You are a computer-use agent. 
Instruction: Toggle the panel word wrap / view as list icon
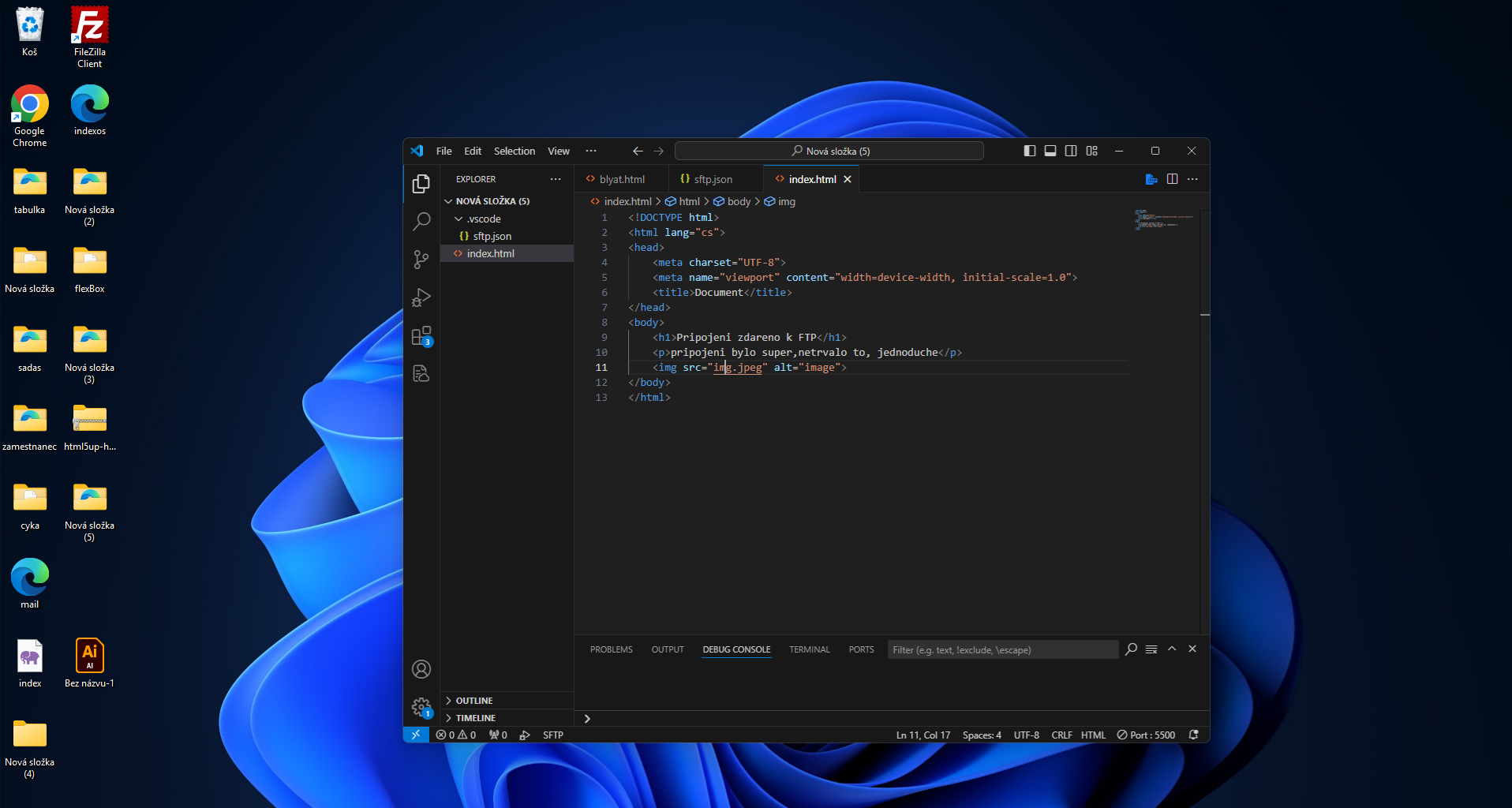point(1151,649)
